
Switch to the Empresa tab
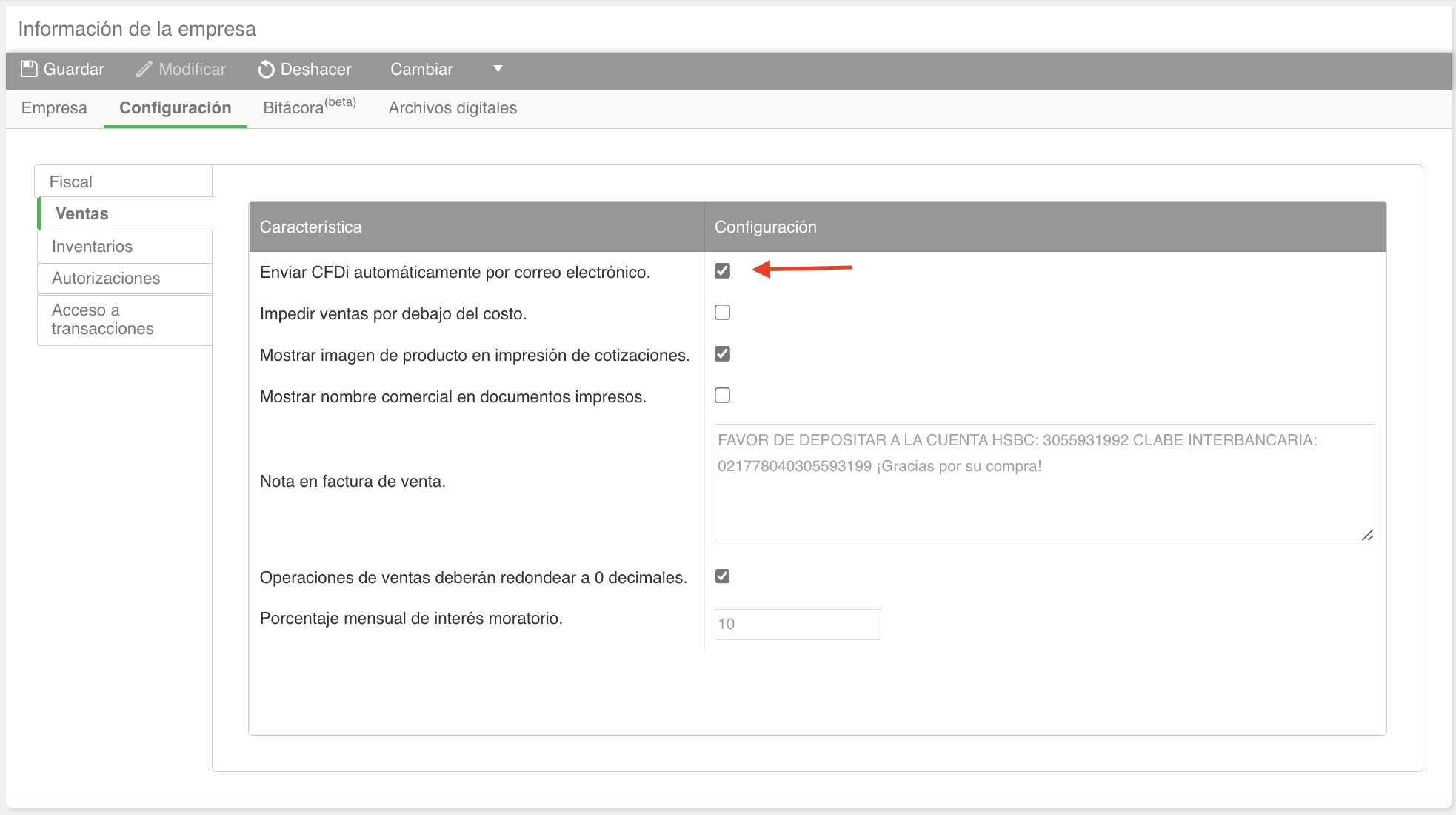click(x=54, y=108)
